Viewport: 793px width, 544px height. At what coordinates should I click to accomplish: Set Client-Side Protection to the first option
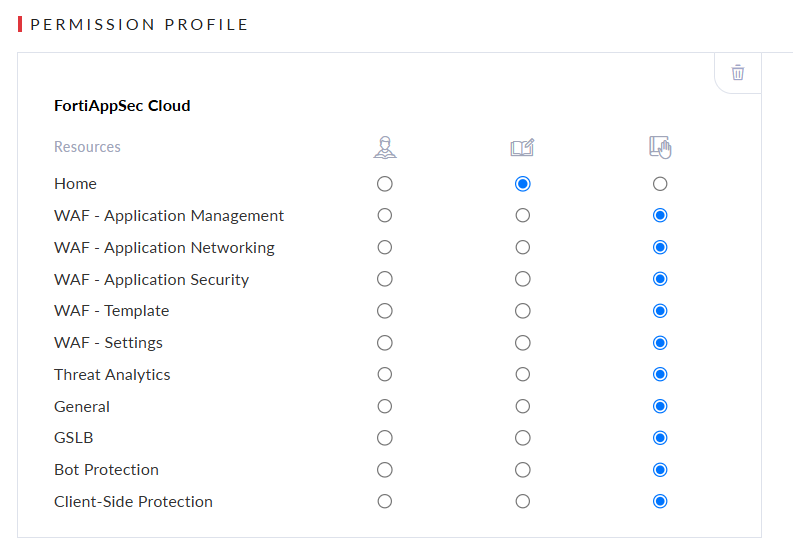point(385,502)
